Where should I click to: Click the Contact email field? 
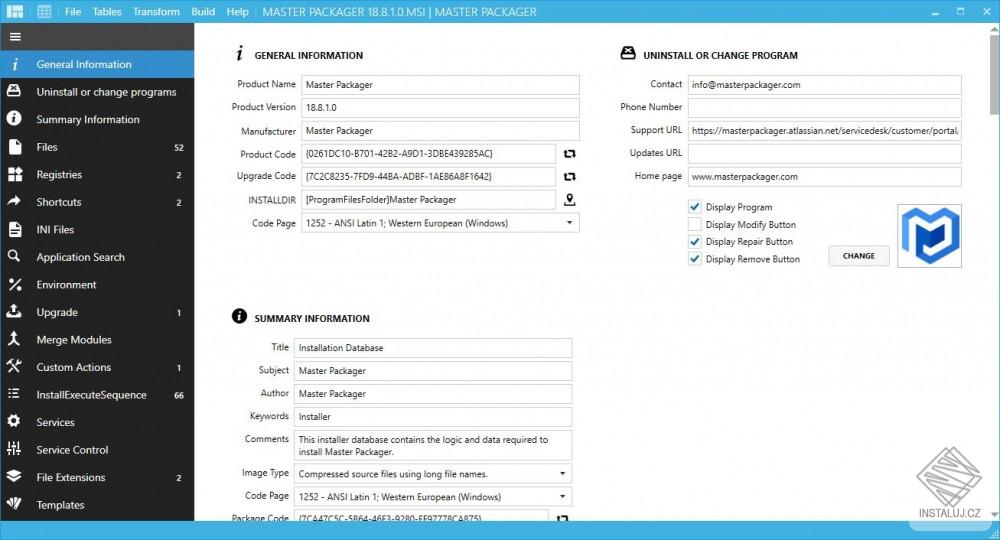tap(824, 85)
